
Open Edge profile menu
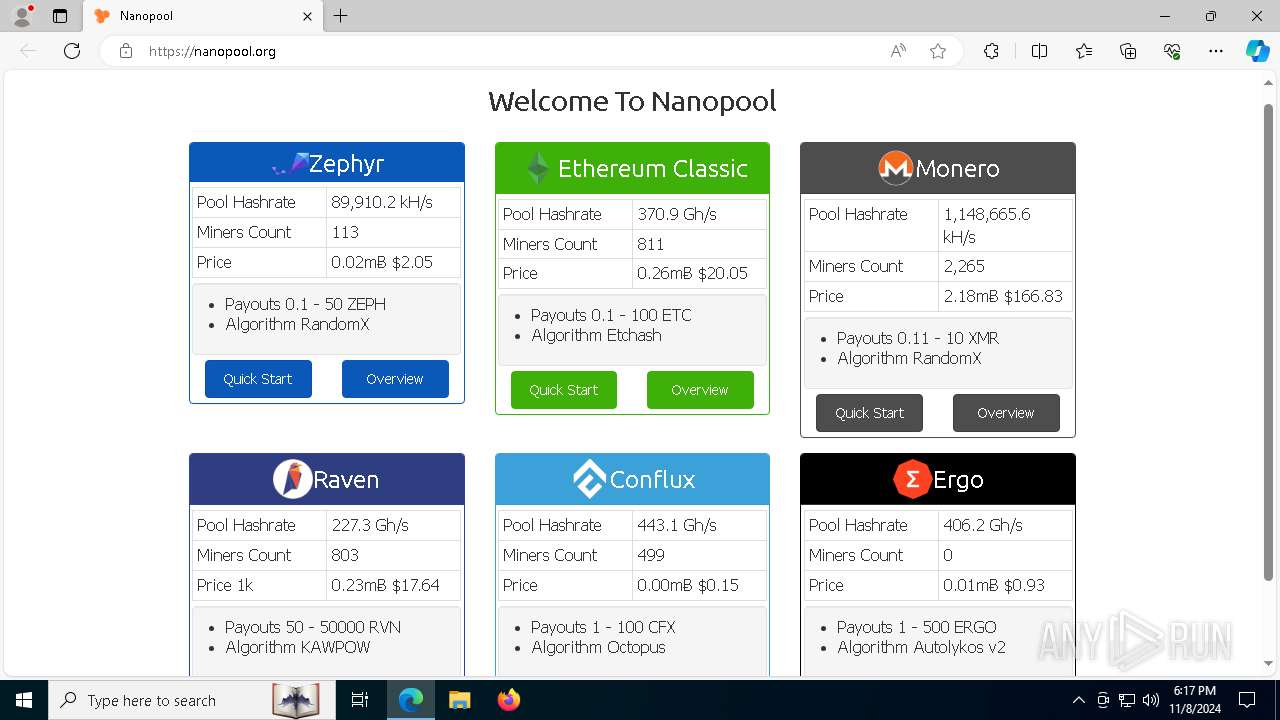(22, 16)
